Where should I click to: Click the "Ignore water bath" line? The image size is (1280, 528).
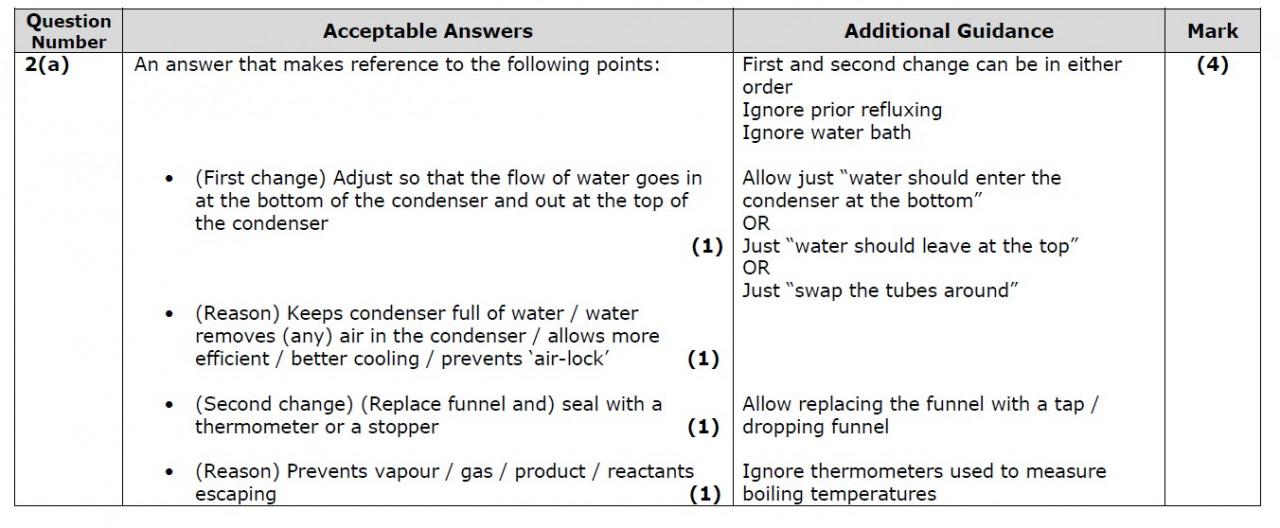point(826,132)
